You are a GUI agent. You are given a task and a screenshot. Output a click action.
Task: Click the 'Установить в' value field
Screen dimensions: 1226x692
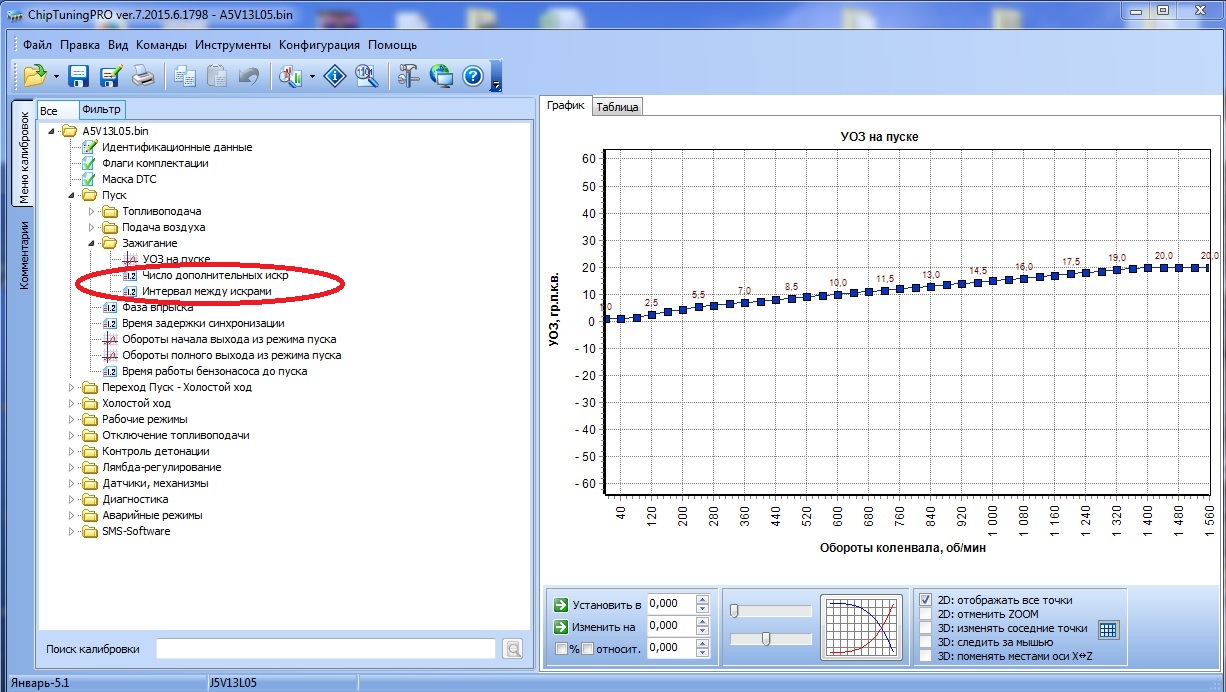[x=671, y=604]
